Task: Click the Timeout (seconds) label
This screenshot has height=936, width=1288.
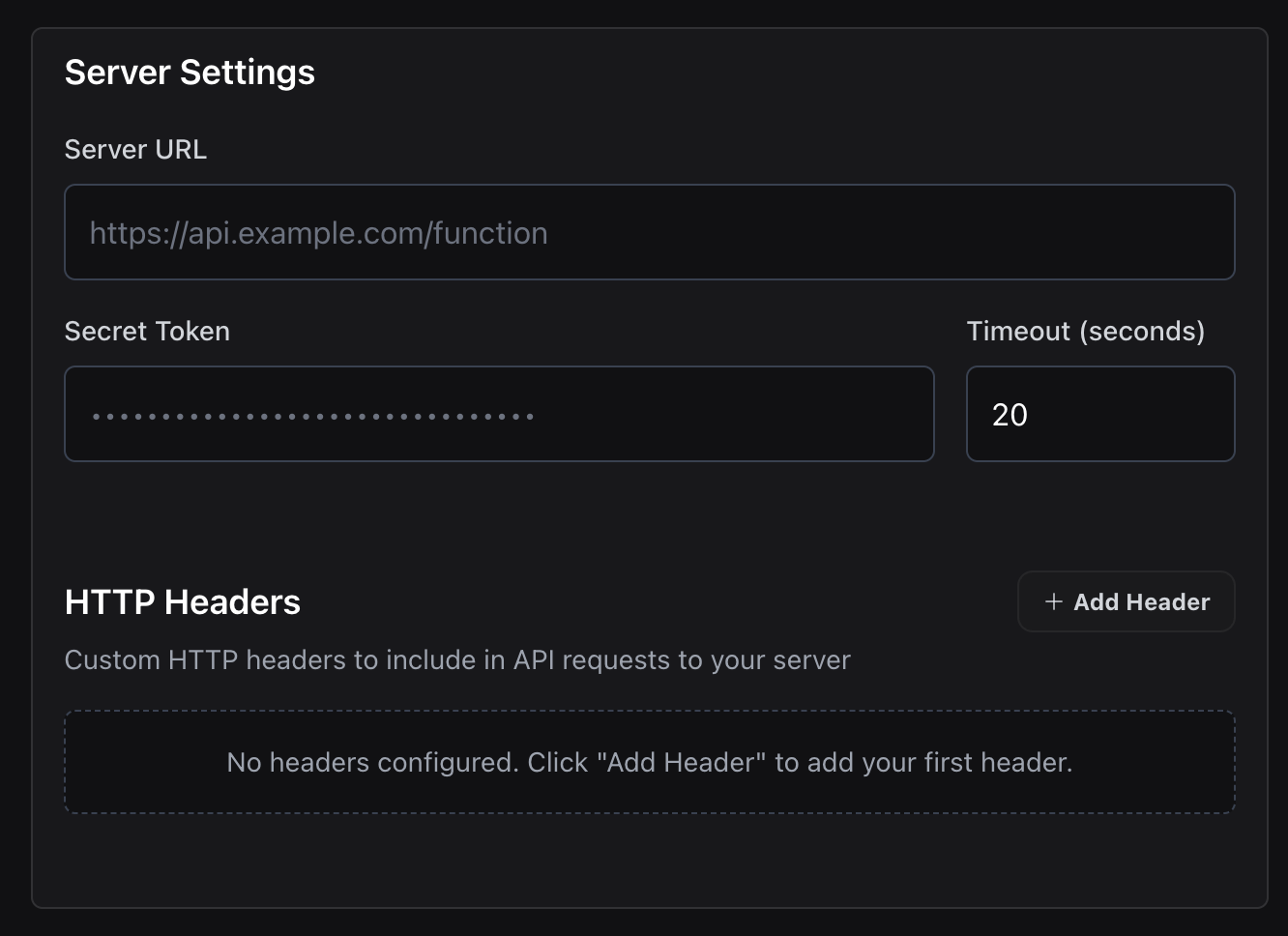Action: point(1085,332)
